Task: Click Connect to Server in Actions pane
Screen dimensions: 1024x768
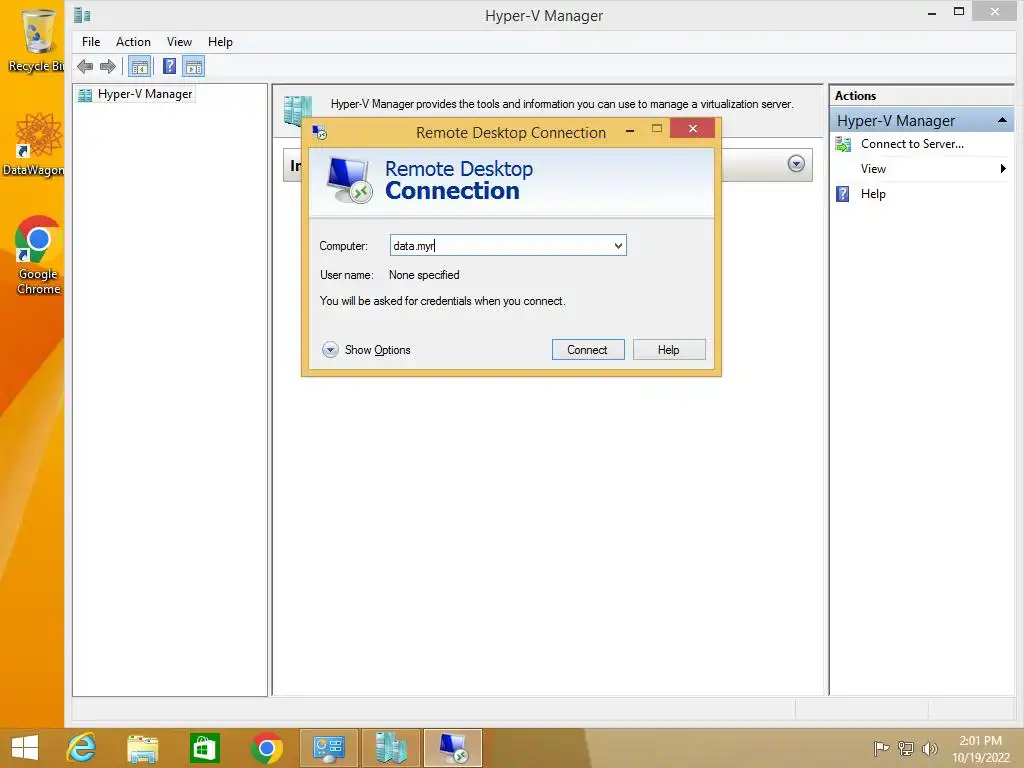Action: pyautogui.click(x=912, y=144)
